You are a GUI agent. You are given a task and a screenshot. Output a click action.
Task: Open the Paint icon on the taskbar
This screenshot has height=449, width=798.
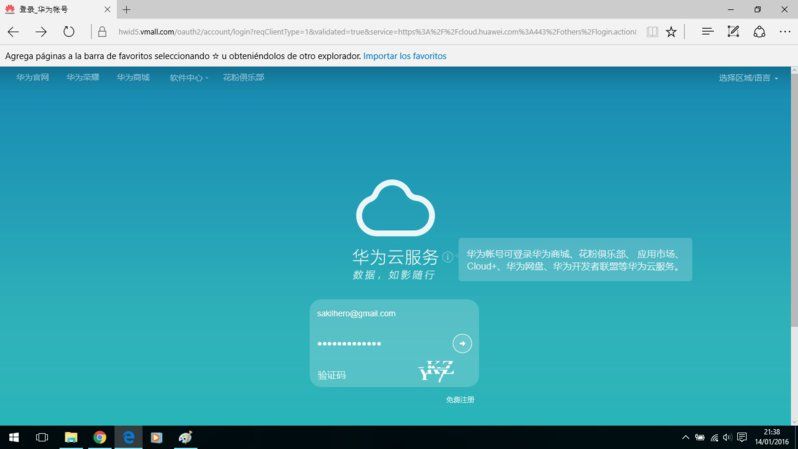(185, 437)
